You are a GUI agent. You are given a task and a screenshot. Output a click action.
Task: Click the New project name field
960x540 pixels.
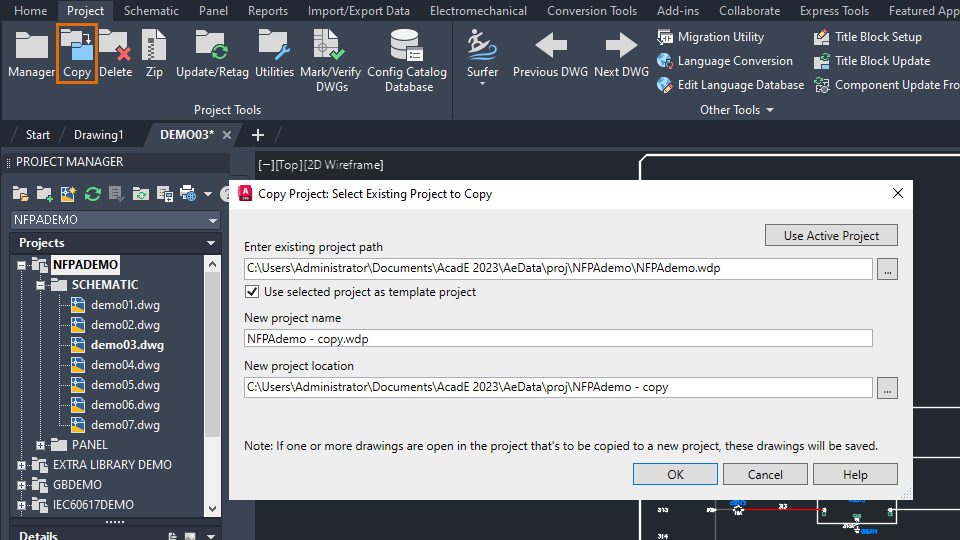pyautogui.click(x=558, y=339)
